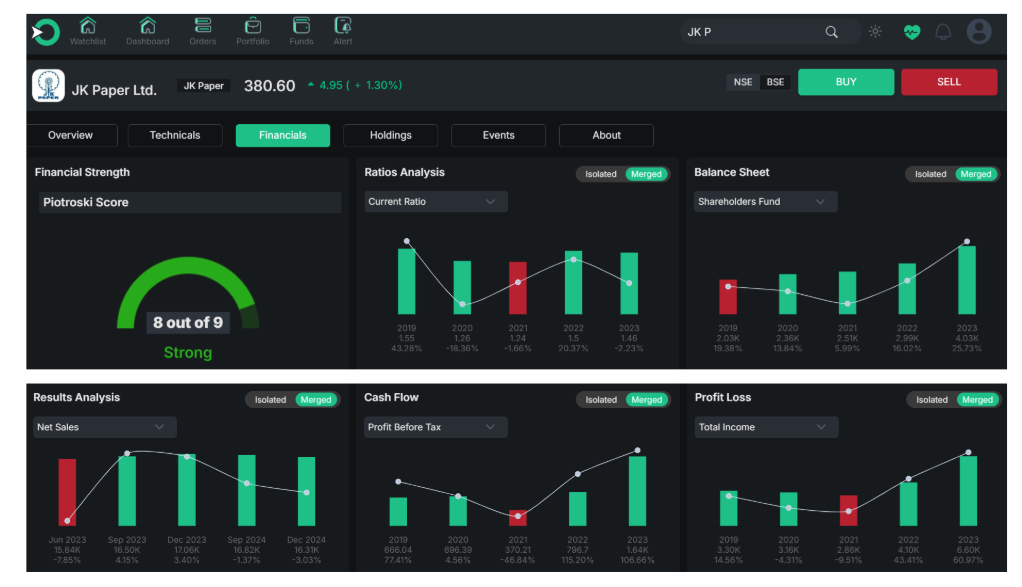Viewport: 1022px width, 587px height.
Task: Set Profit Loss to Isolated
Action: pyautogui.click(x=932, y=400)
